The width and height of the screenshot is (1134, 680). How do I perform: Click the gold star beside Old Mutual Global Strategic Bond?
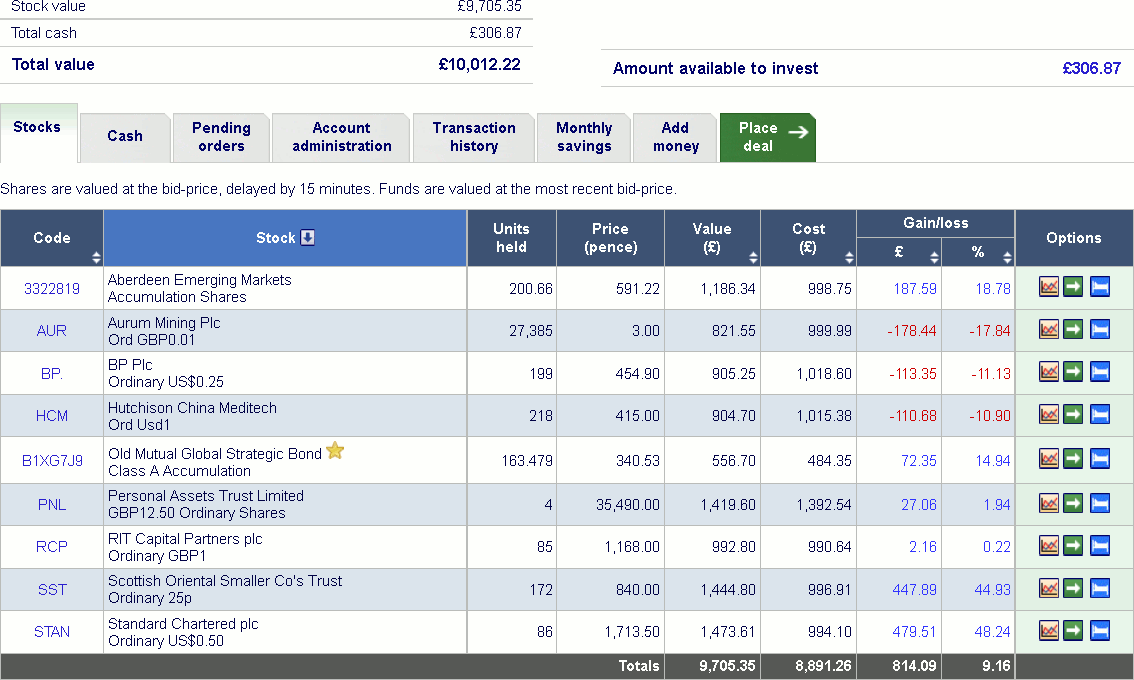(x=335, y=451)
